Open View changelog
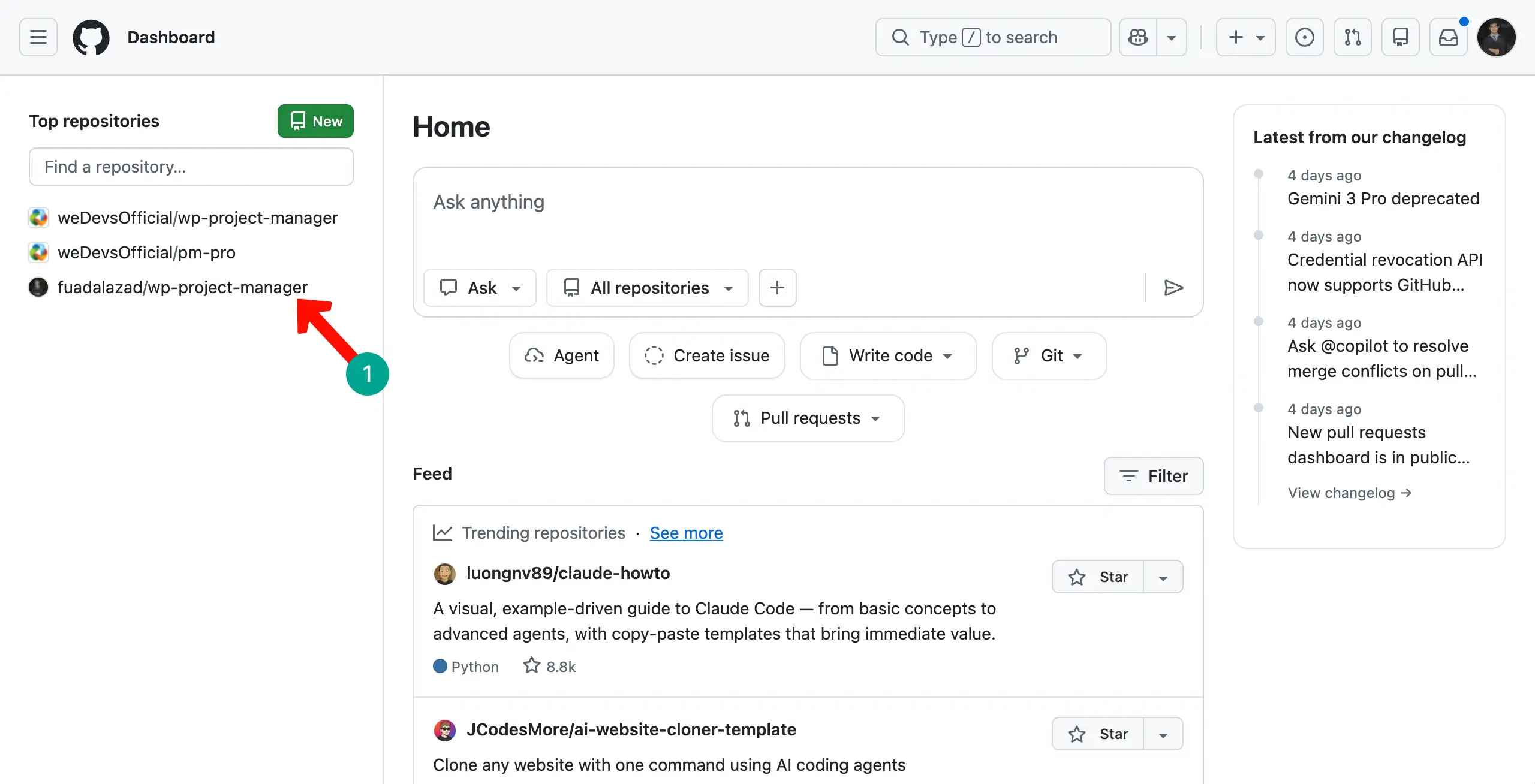Image resolution: width=1535 pixels, height=784 pixels. coord(1350,493)
